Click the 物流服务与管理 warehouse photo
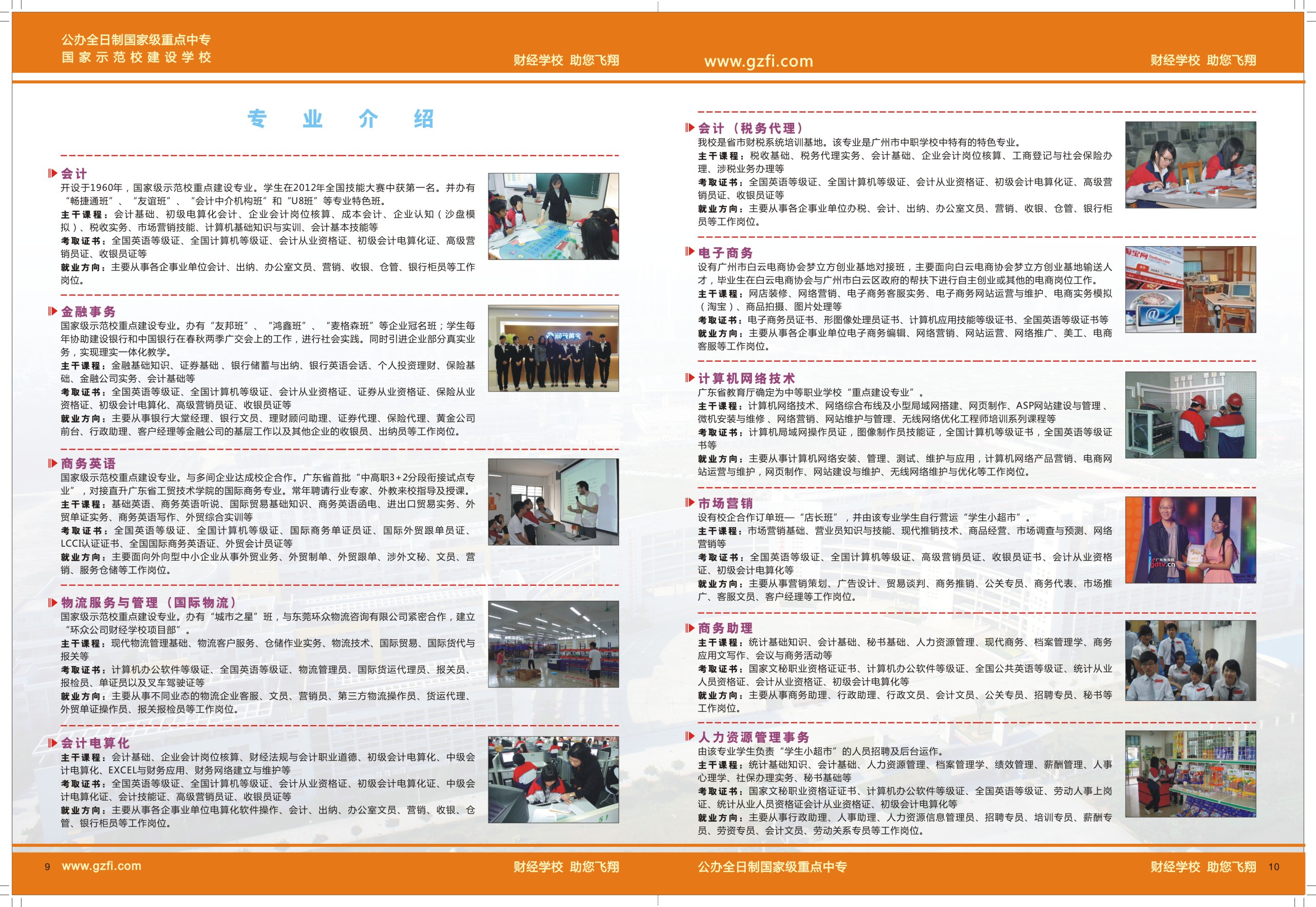The image size is (1316, 907). (553, 644)
